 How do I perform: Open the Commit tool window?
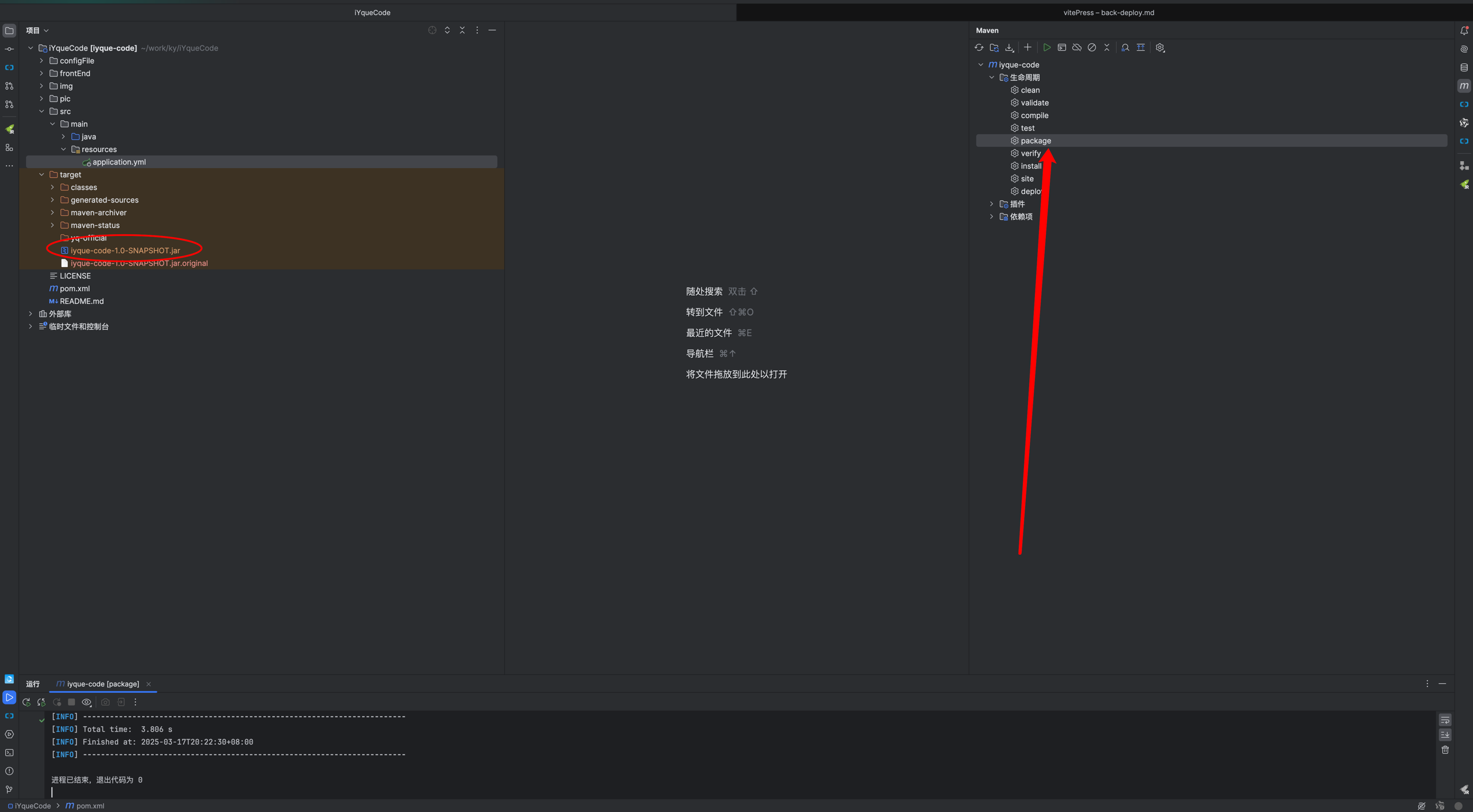tap(9, 49)
